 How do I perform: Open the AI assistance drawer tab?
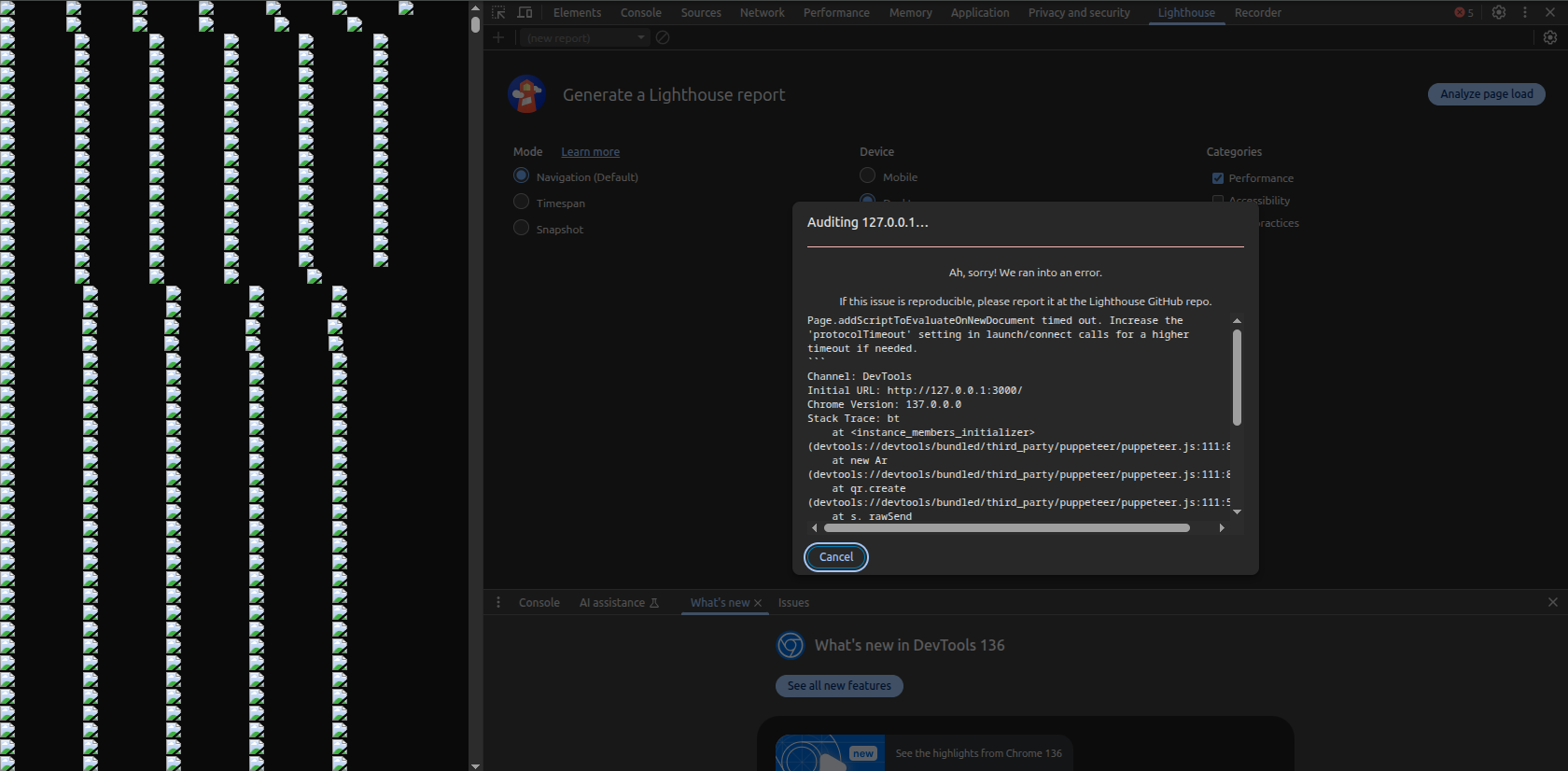coord(619,602)
